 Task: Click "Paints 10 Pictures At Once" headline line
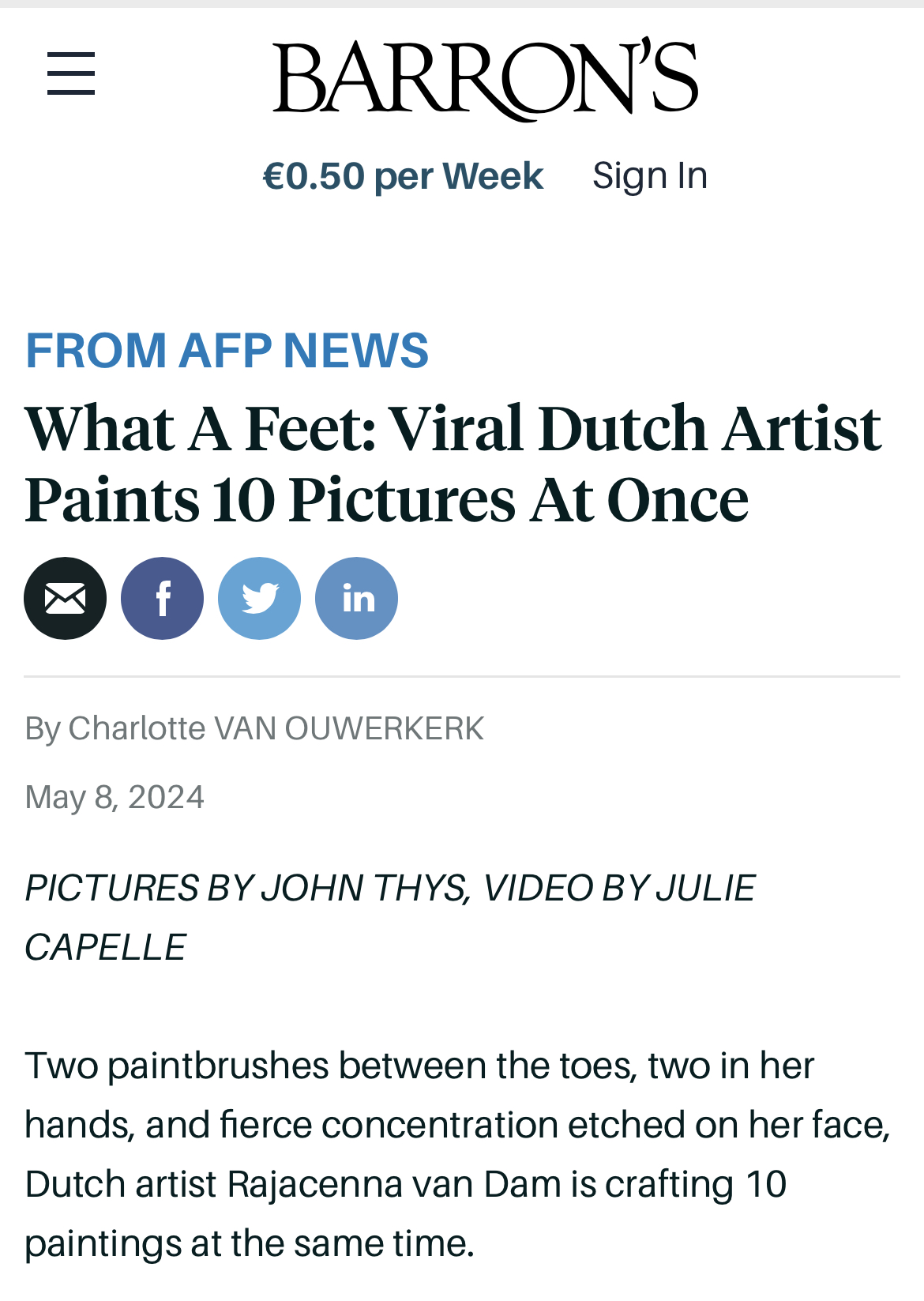tap(387, 499)
